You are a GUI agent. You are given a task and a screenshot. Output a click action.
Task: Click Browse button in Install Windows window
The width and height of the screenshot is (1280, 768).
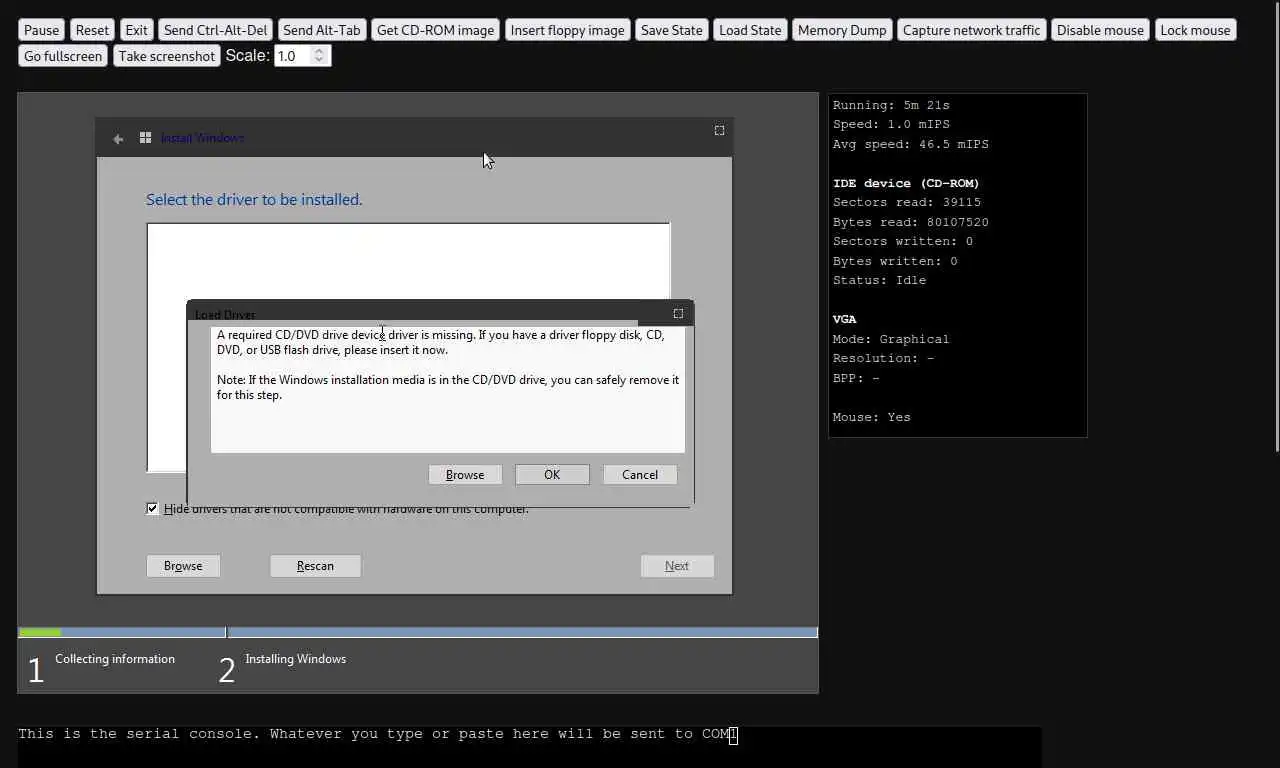[183, 566]
